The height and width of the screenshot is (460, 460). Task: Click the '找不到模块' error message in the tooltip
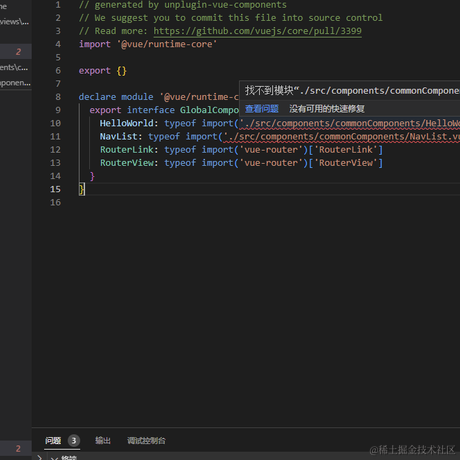point(352,90)
